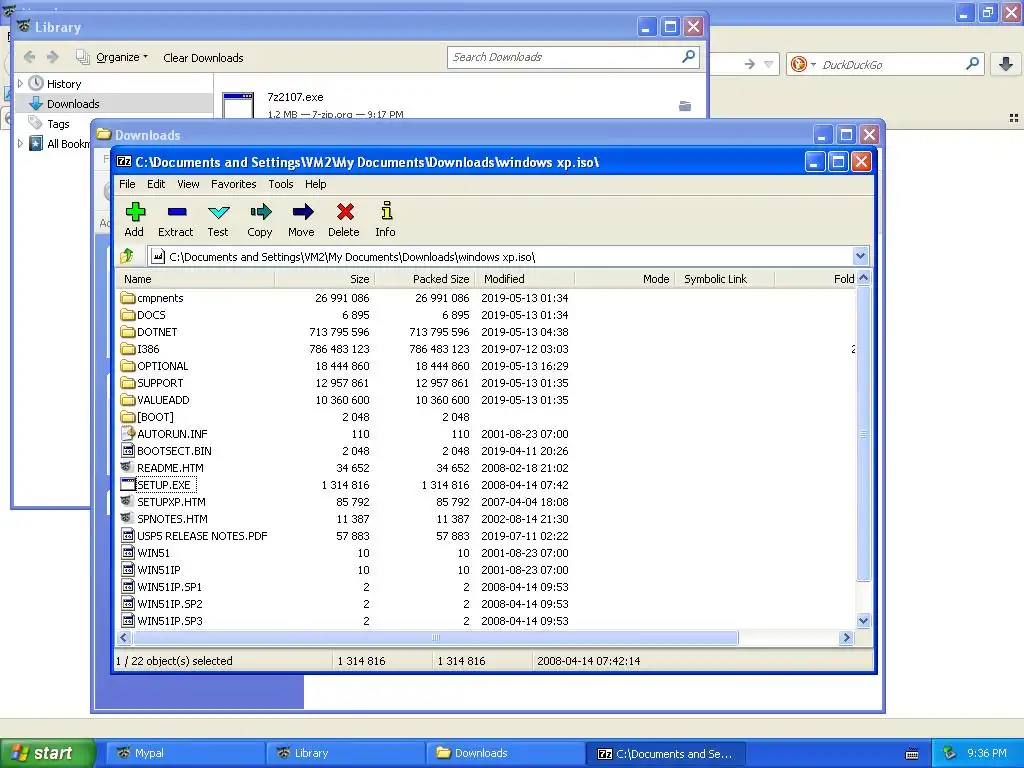The image size is (1024, 768).
Task: Switch to Downloads taskbar button
Action: tap(505, 753)
